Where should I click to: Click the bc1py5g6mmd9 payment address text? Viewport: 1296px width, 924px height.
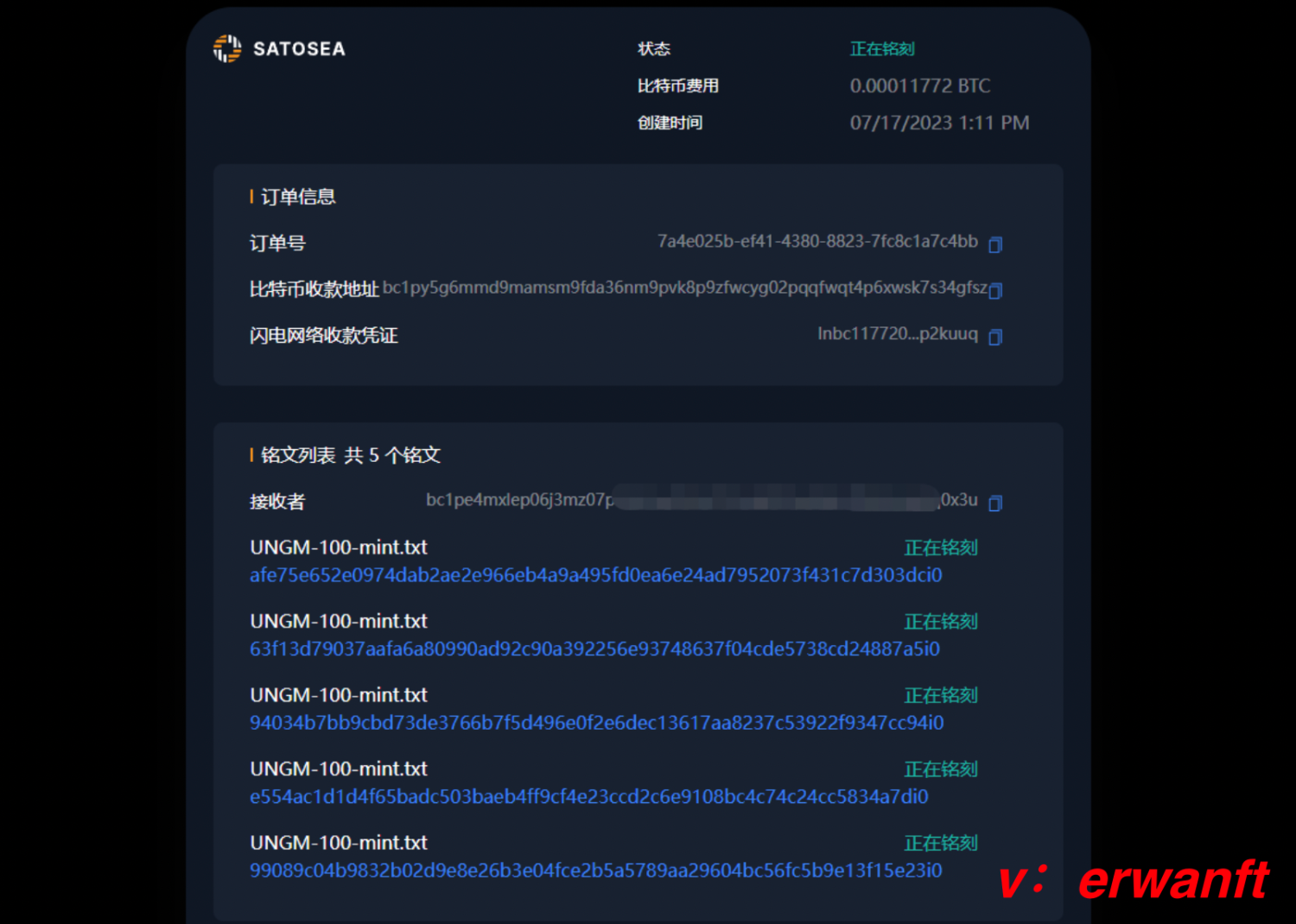(x=685, y=288)
